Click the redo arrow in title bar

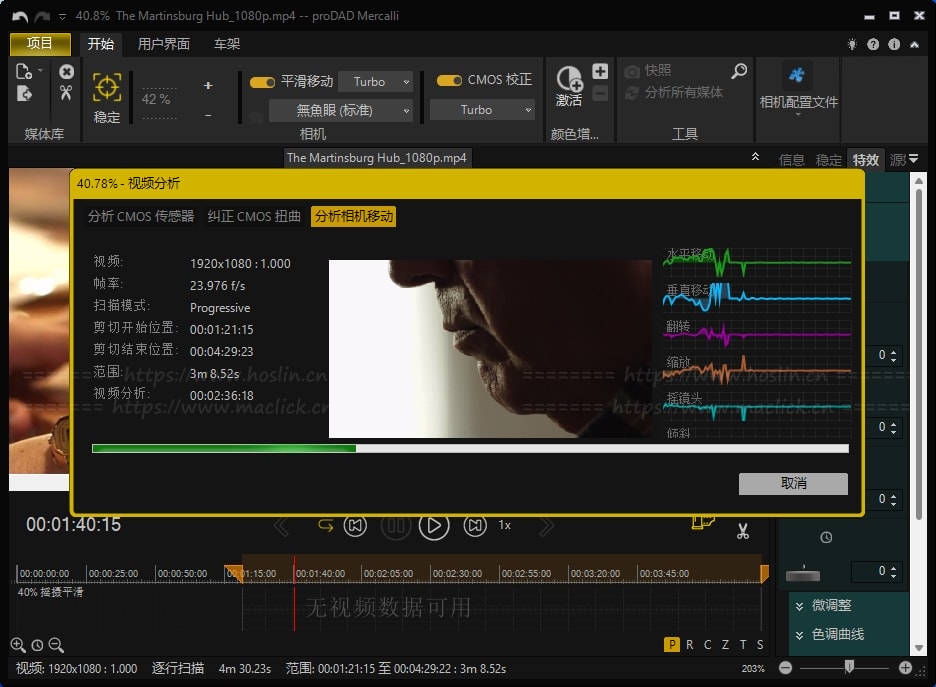[42, 16]
